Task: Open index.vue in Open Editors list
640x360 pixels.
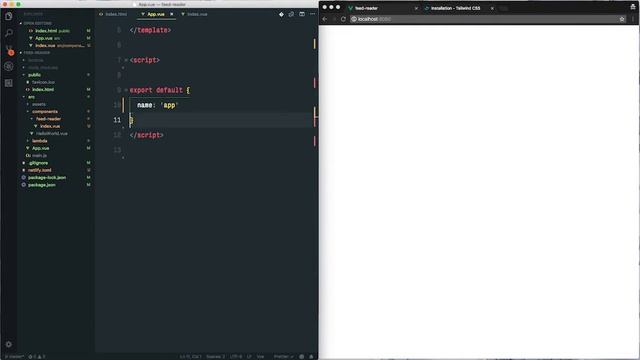Action: coord(59,45)
